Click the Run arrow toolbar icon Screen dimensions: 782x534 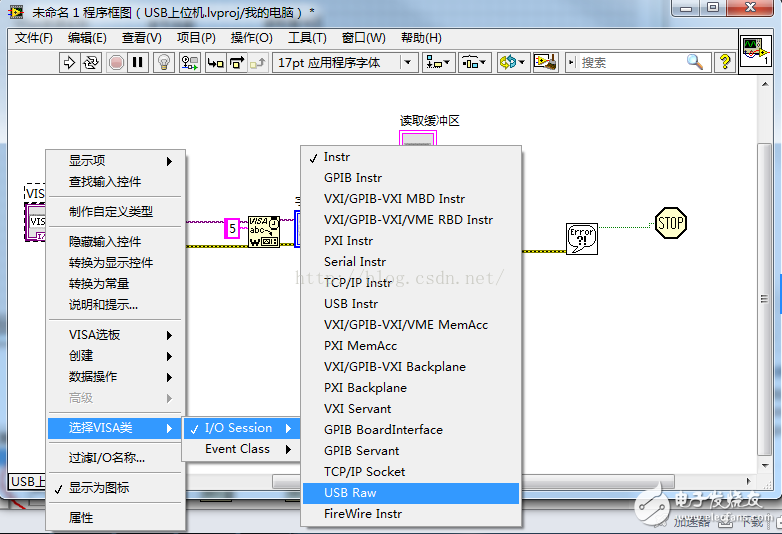coord(69,62)
